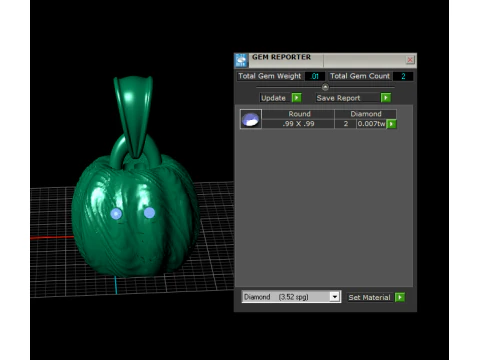Close the Gem Reporter window
The height and width of the screenshot is (360, 480).
click(410, 60)
